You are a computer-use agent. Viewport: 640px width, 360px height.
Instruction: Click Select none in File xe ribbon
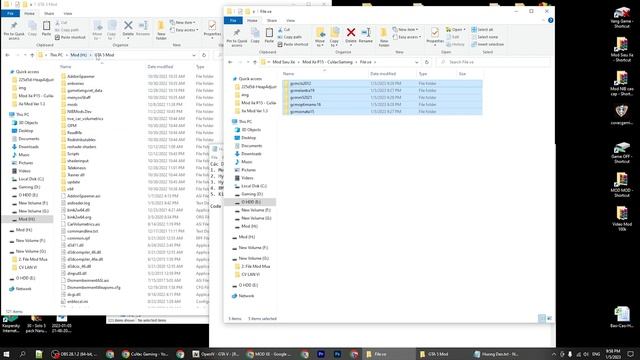[484, 37]
